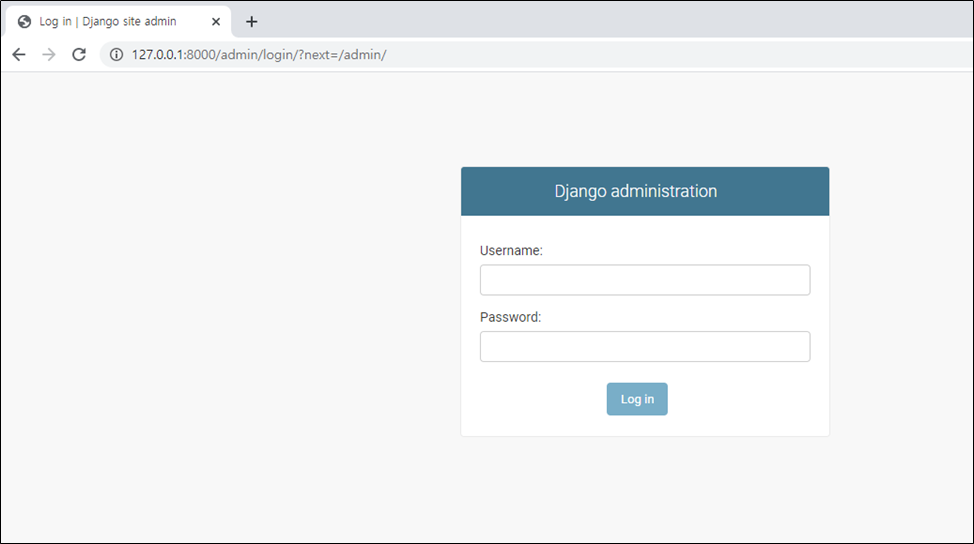The image size is (974, 544).
Task: Submit the form with the Log in button
Action: point(637,399)
